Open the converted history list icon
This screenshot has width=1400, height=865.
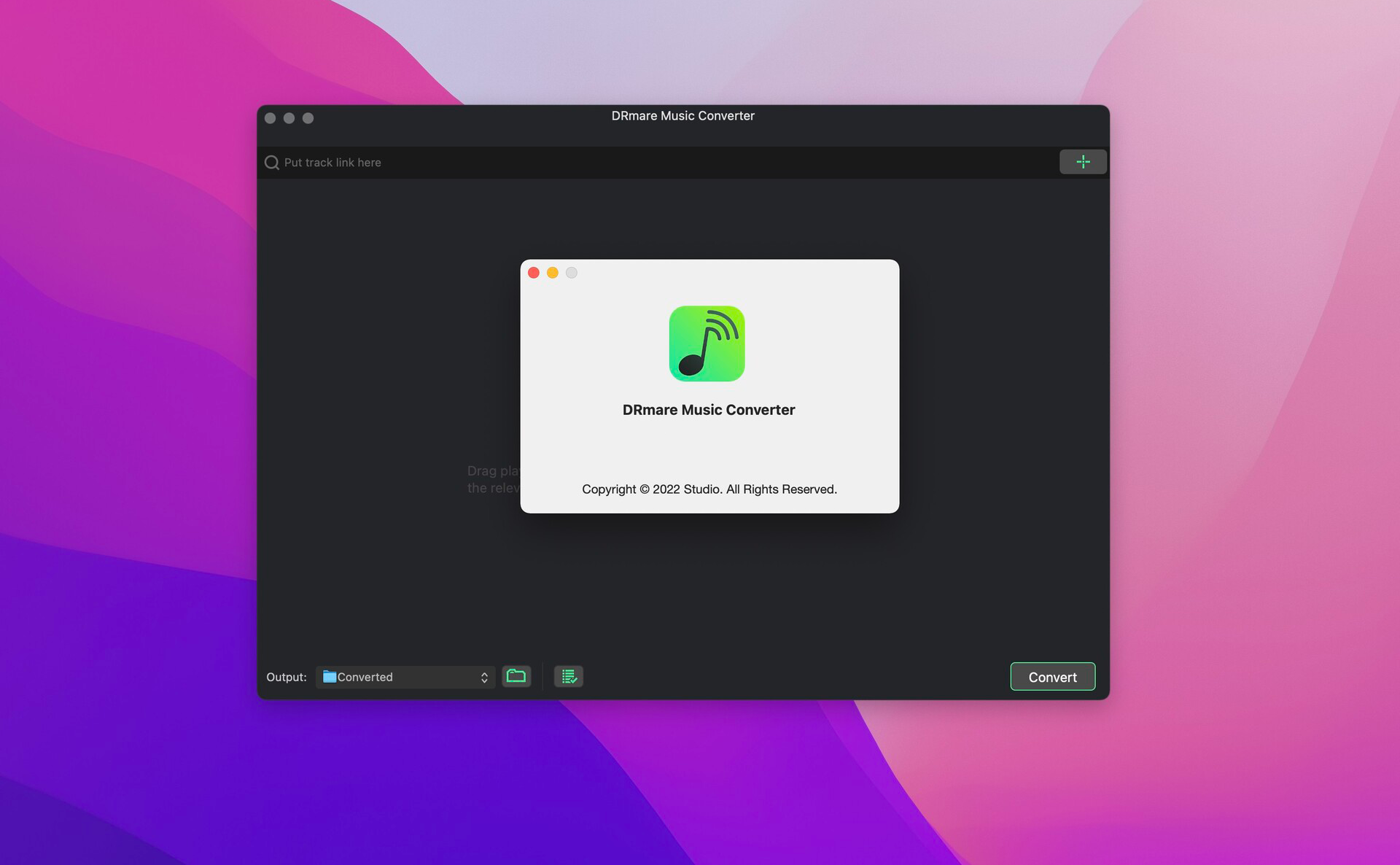point(569,676)
